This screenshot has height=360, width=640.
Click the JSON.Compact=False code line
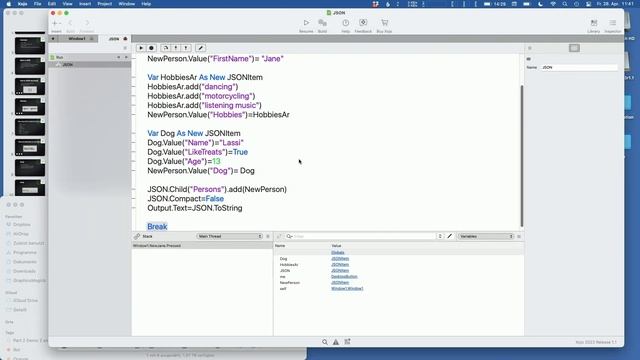[185, 199]
